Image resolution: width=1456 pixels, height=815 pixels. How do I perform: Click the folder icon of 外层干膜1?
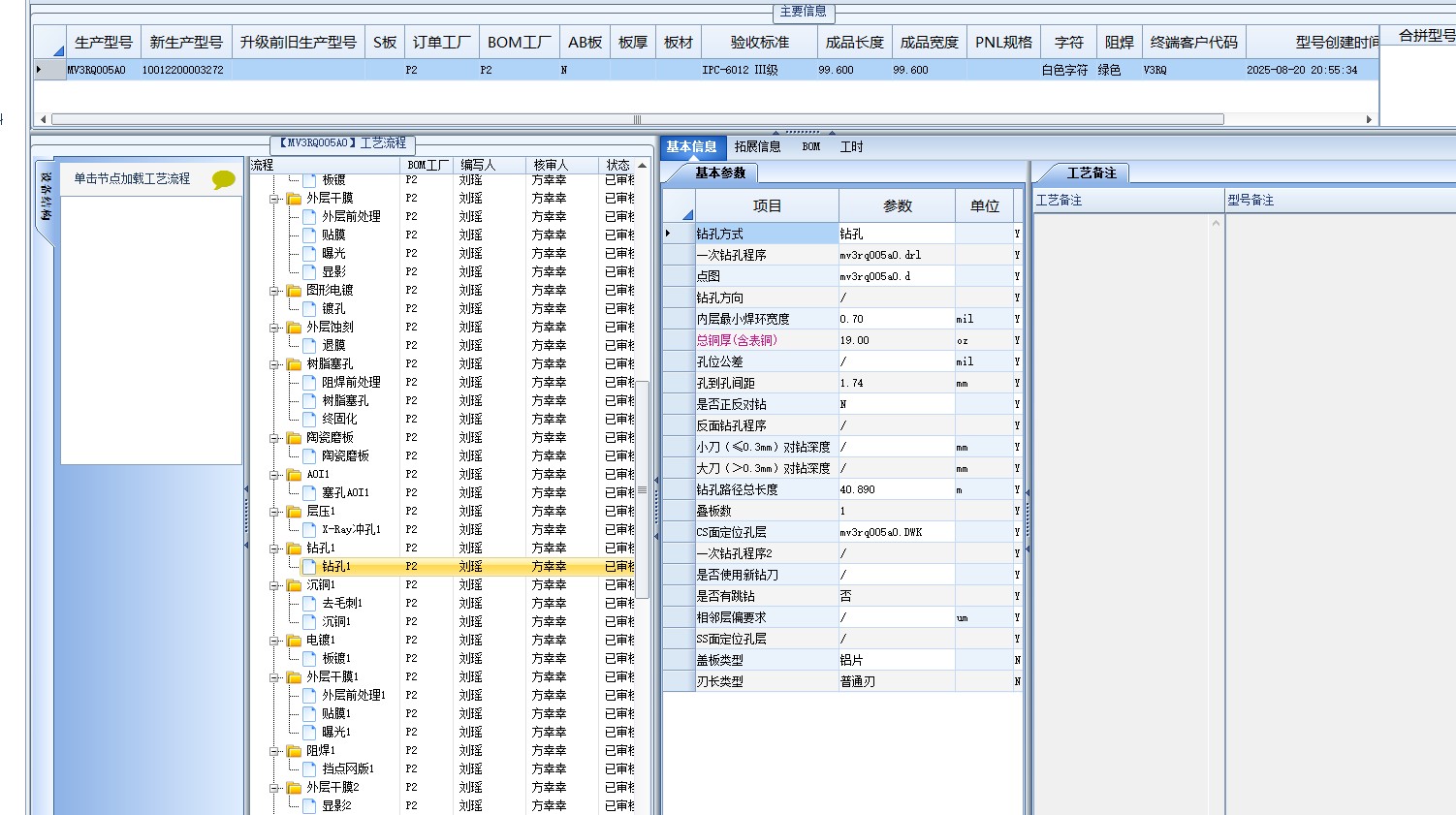coord(294,677)
